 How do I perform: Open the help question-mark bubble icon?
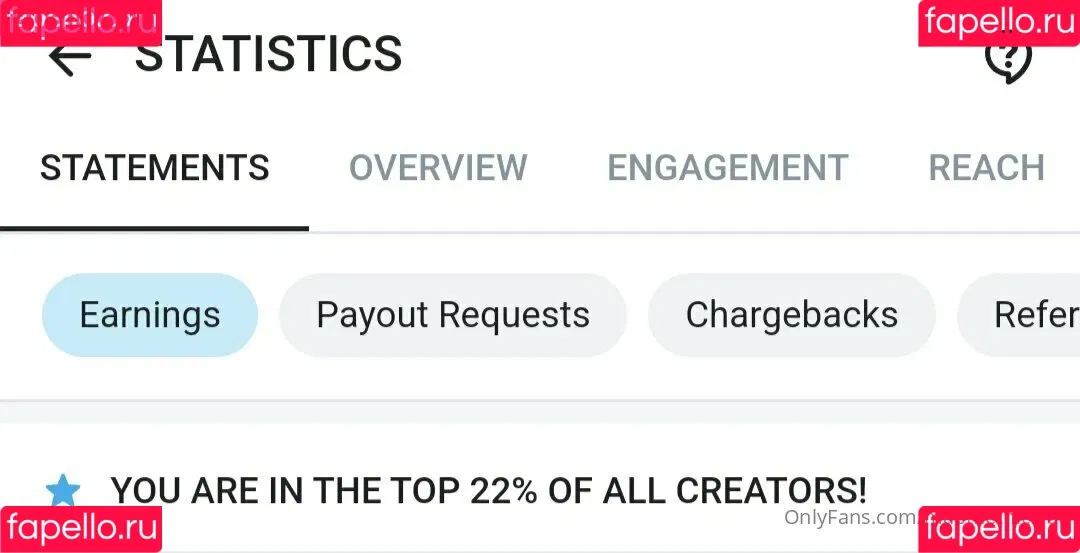click(1008, 61)
